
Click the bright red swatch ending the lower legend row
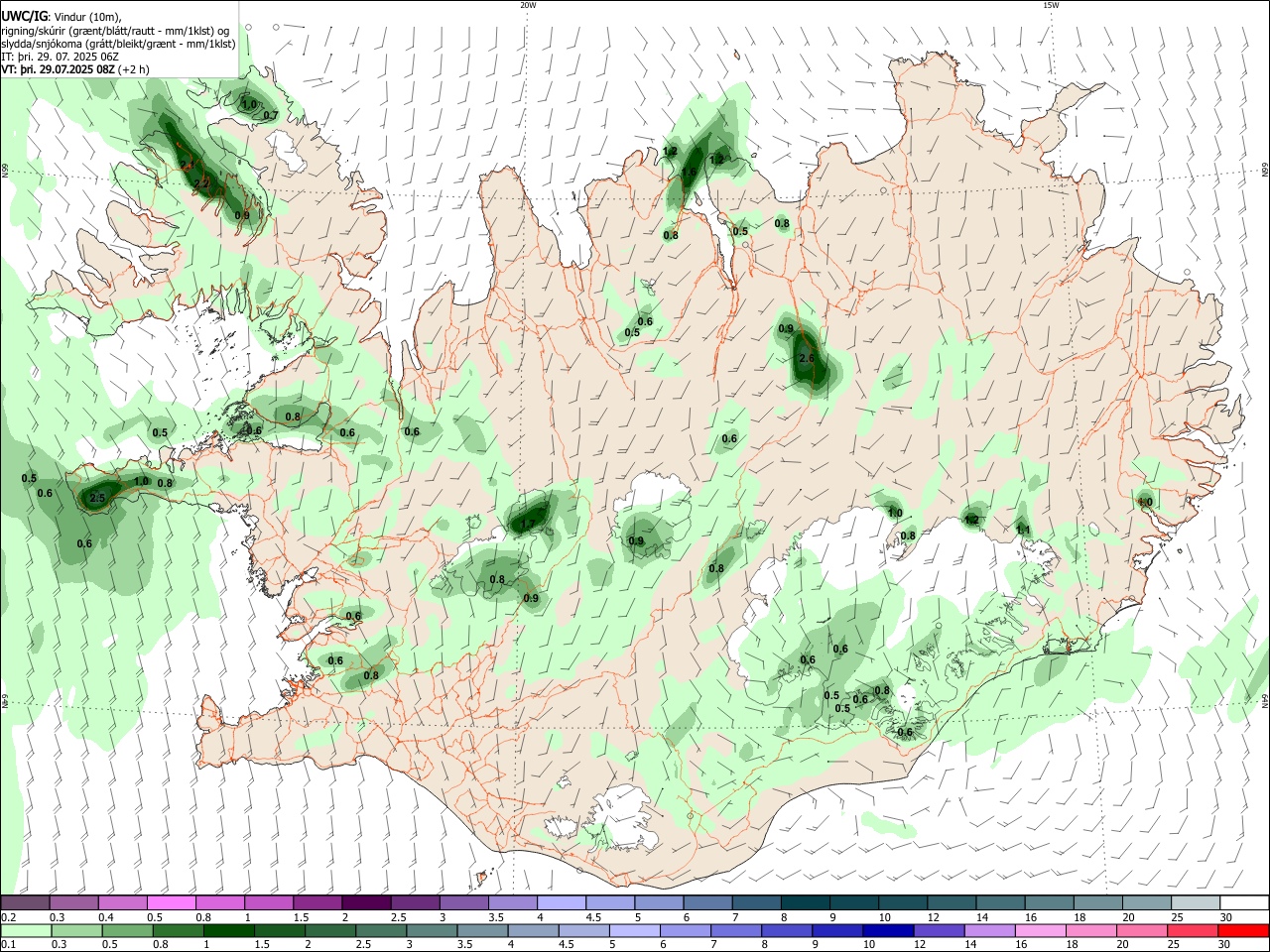pos(1242,930)
